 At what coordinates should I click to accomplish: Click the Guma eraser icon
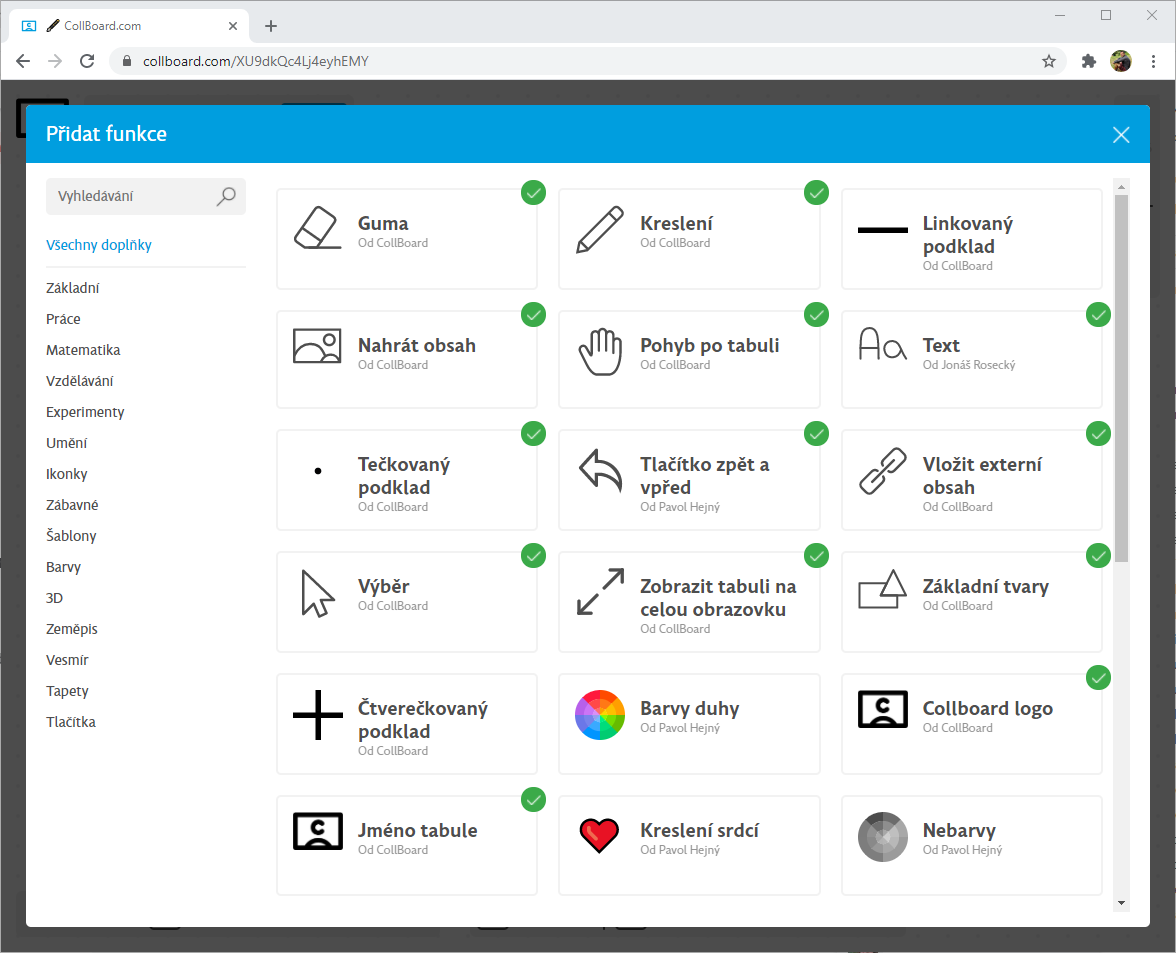(317, 228)
